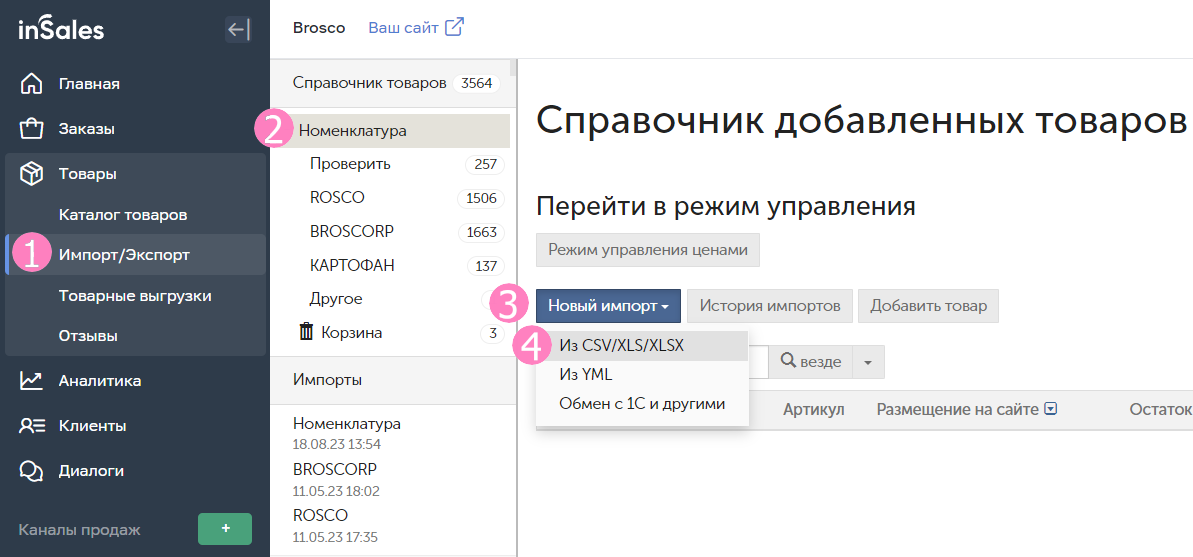This screenshot has height=557, width=1193.
Task: Click the Импорты section header
Action: (x=327, y=380)
